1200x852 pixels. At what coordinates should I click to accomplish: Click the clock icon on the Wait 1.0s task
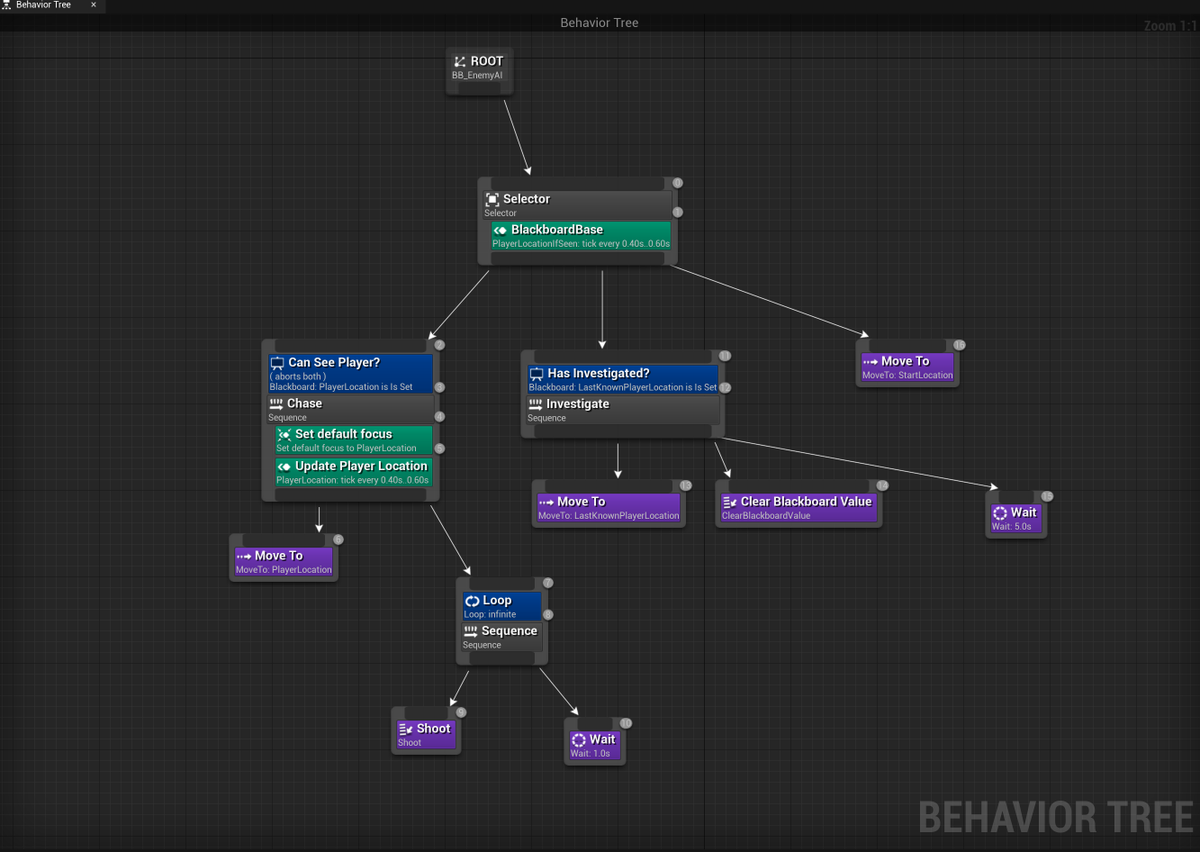click(578, 739)
